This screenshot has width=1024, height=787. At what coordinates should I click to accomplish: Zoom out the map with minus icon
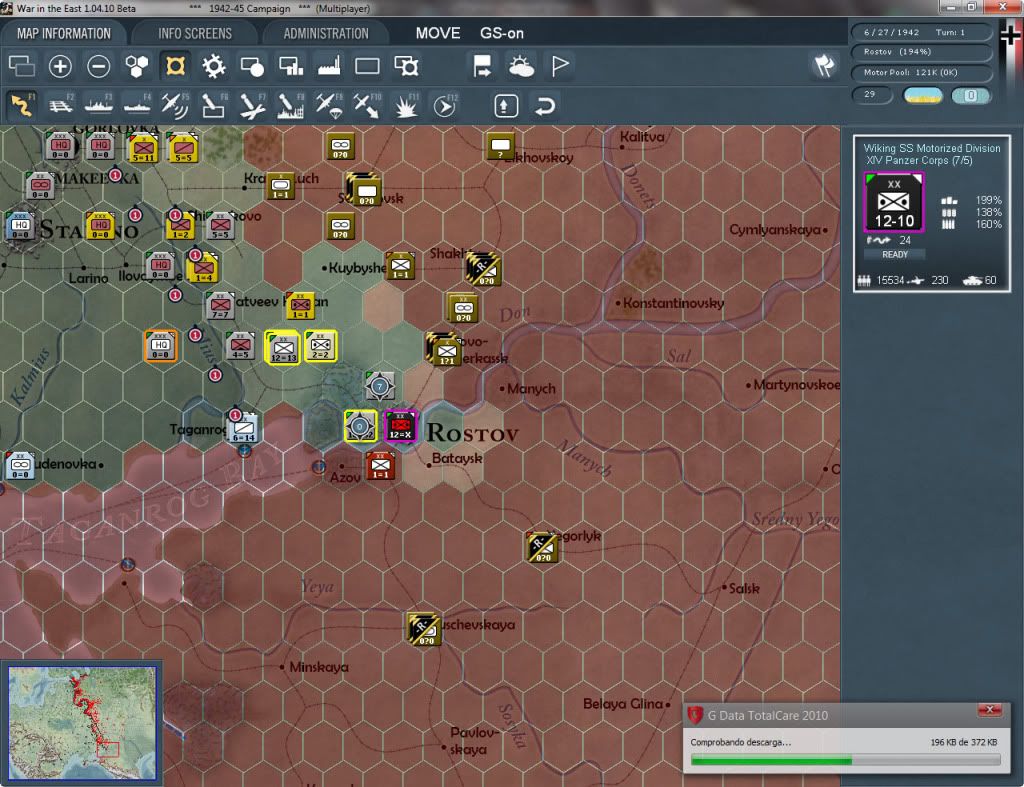99,66
